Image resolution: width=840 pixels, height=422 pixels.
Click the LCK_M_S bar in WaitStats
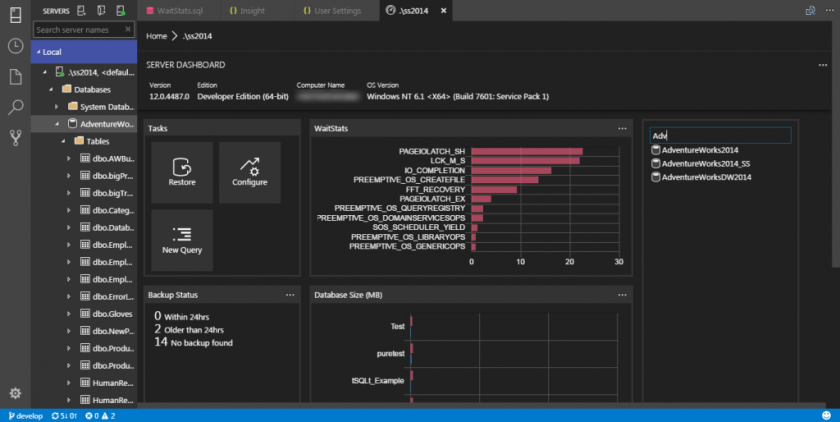pyautogui.click(x=526, y=161)
